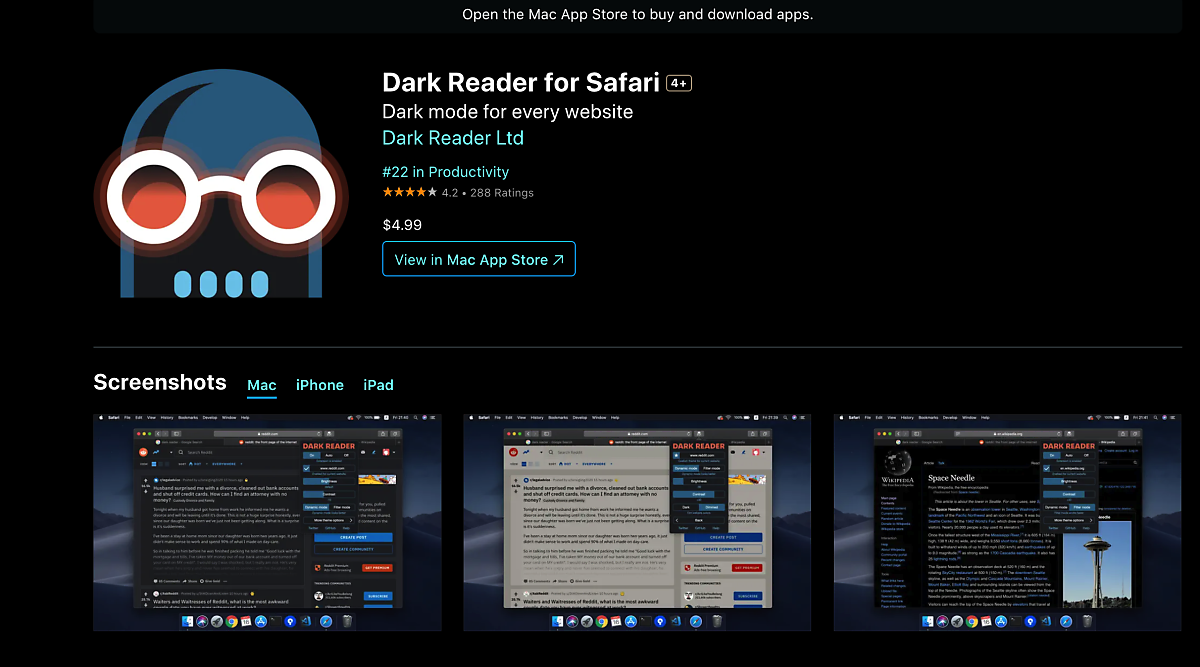This screenshot has height=667, width=1200.
Task: Open the first dark Reddit screenshot thumbnail
Action: [267, 522]
